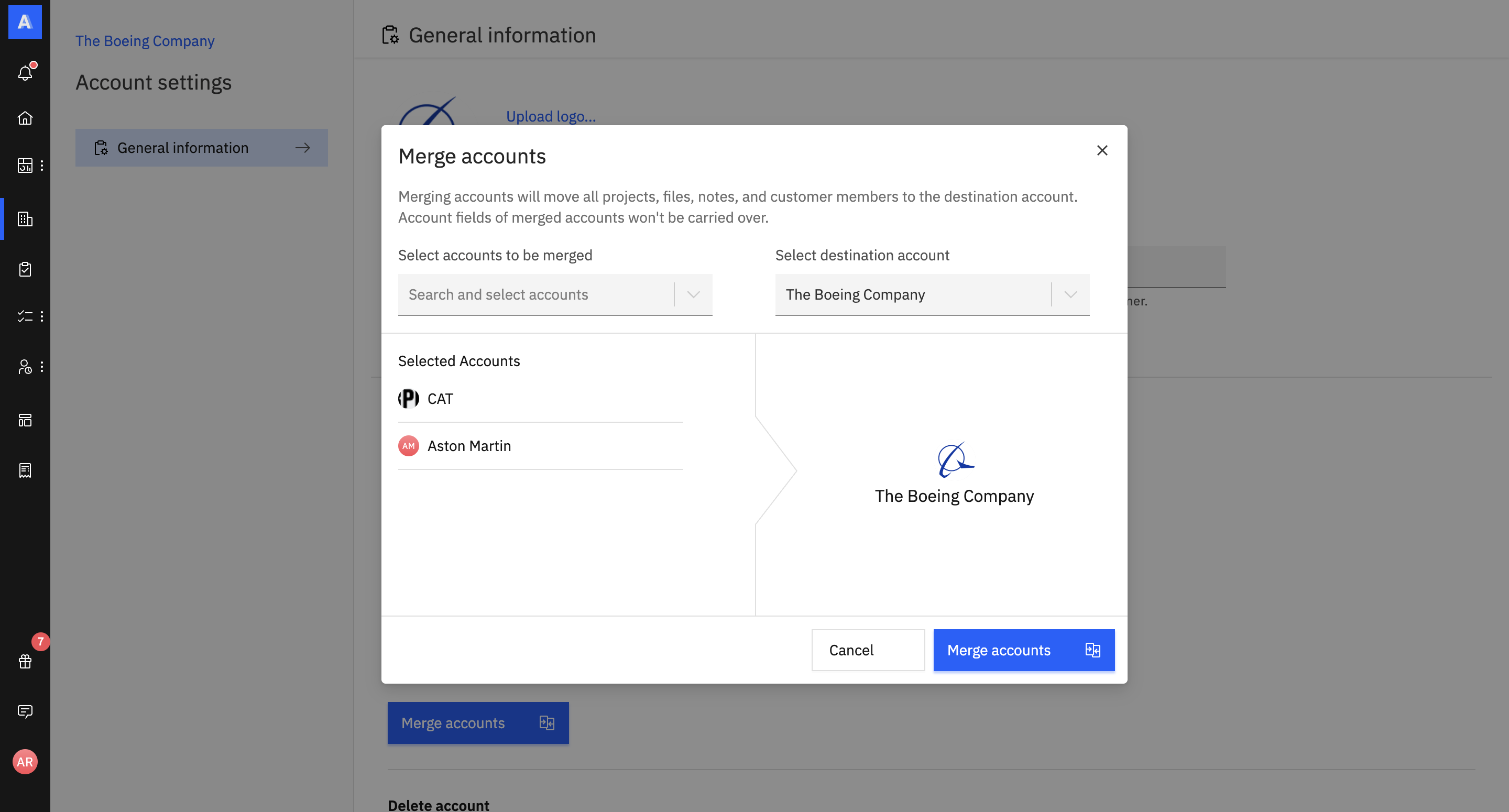Click The Boeing Company breadcrumb link
Image resolution: width=1509 pixels, height=812 pixels.
pos(145,41)
